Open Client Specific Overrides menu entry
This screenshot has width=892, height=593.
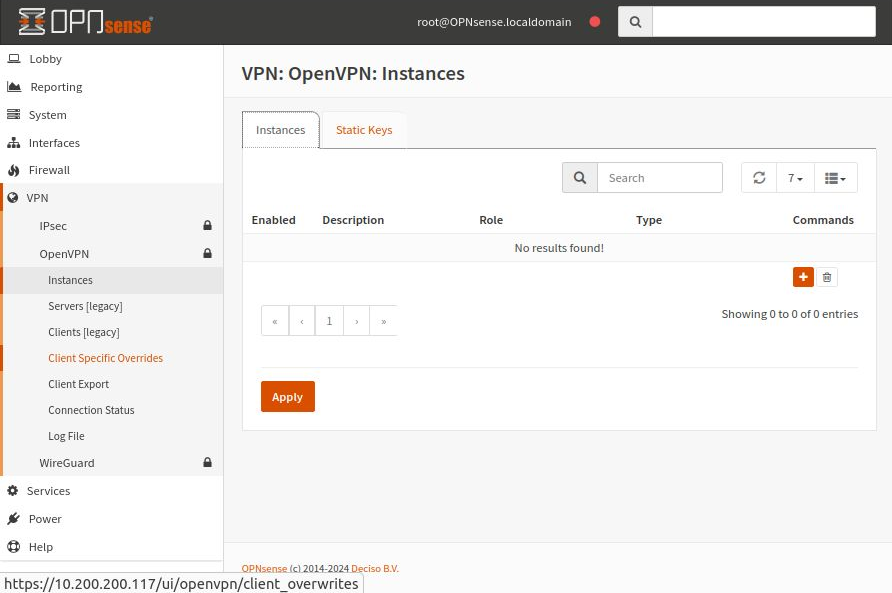tap(105, 358)
